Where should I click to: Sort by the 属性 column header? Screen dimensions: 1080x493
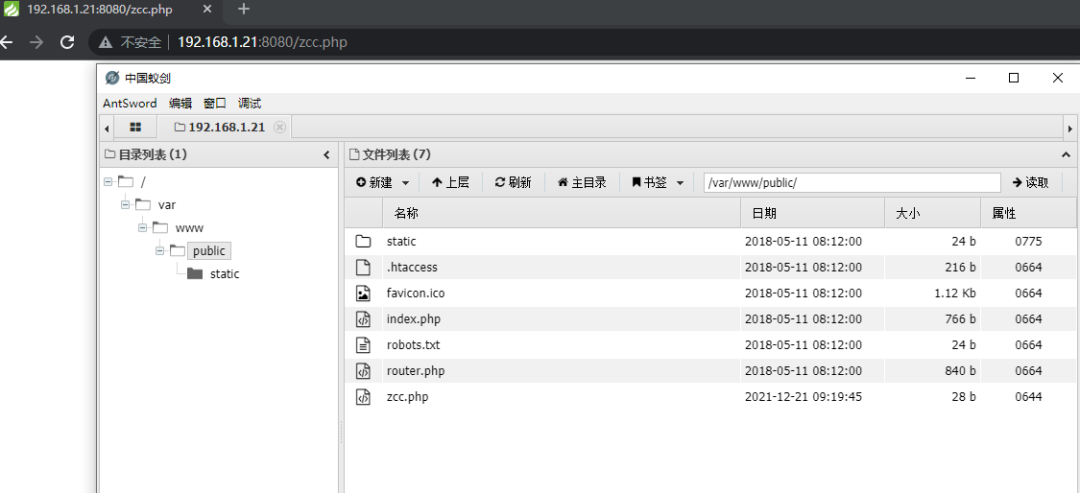click(x=1028, y=213)
